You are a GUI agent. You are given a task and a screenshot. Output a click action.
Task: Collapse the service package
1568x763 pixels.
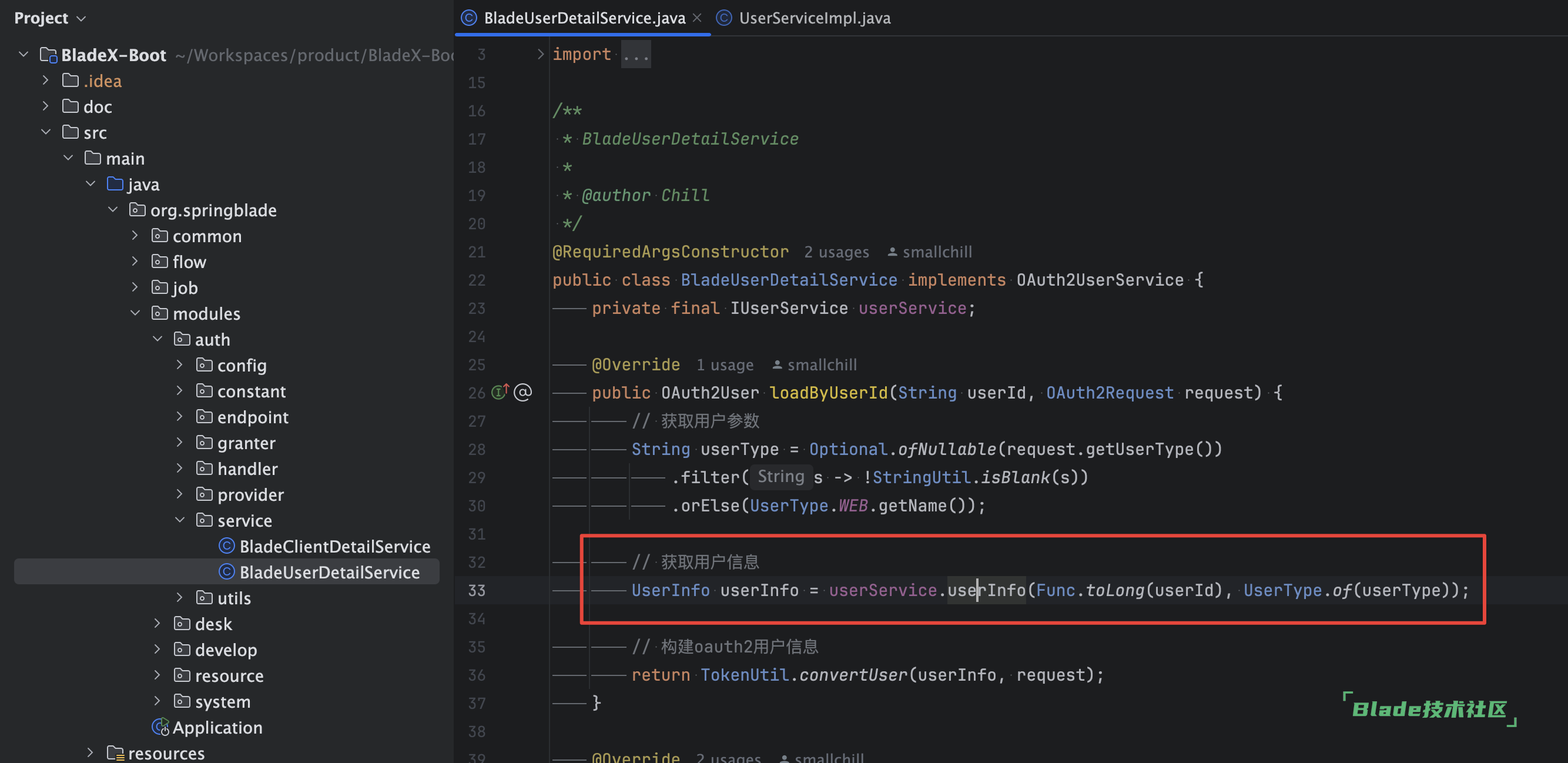pyautogui.click(x=180, y=521)
